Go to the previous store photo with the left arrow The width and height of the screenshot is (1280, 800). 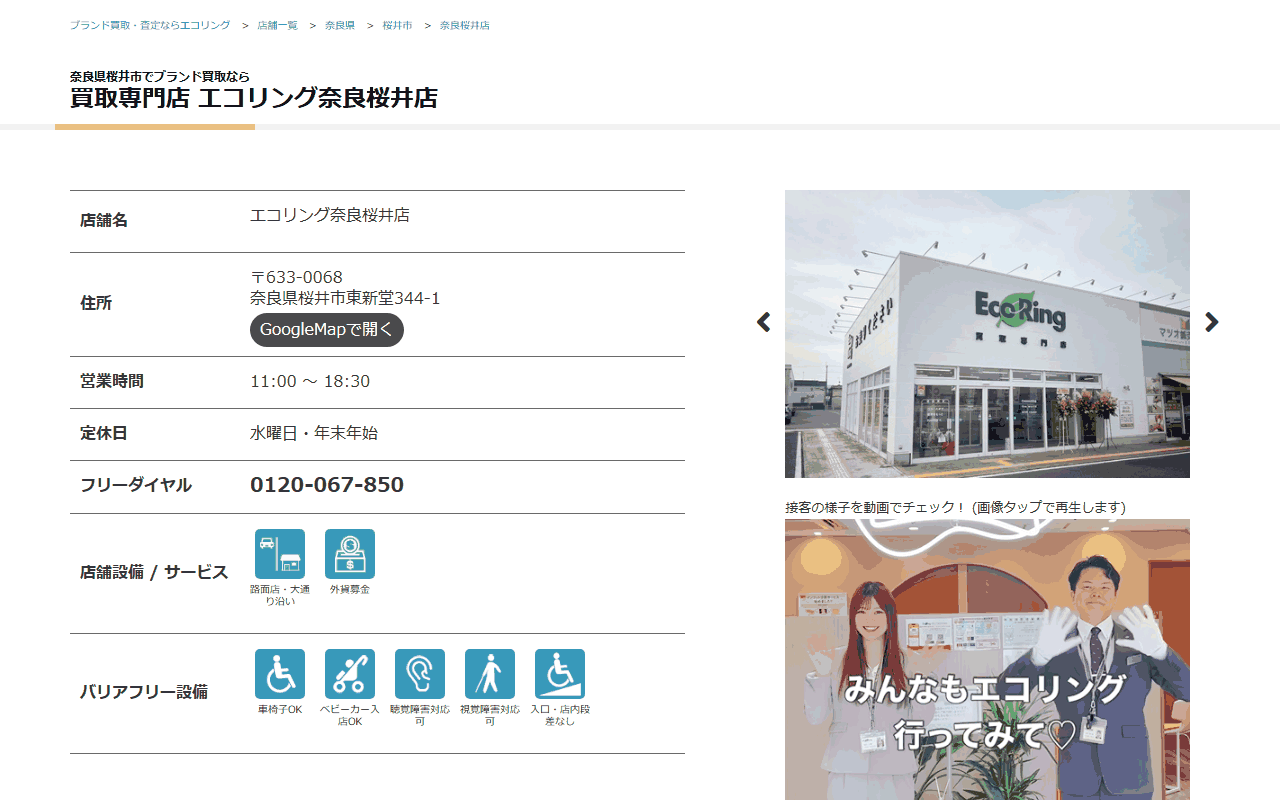[764, 322]
